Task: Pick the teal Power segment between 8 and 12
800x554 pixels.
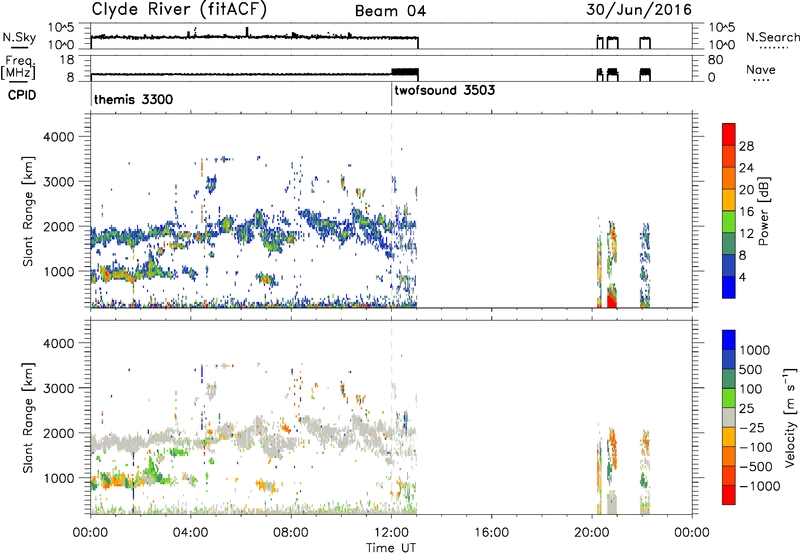Action: click(x=729, y=243)
